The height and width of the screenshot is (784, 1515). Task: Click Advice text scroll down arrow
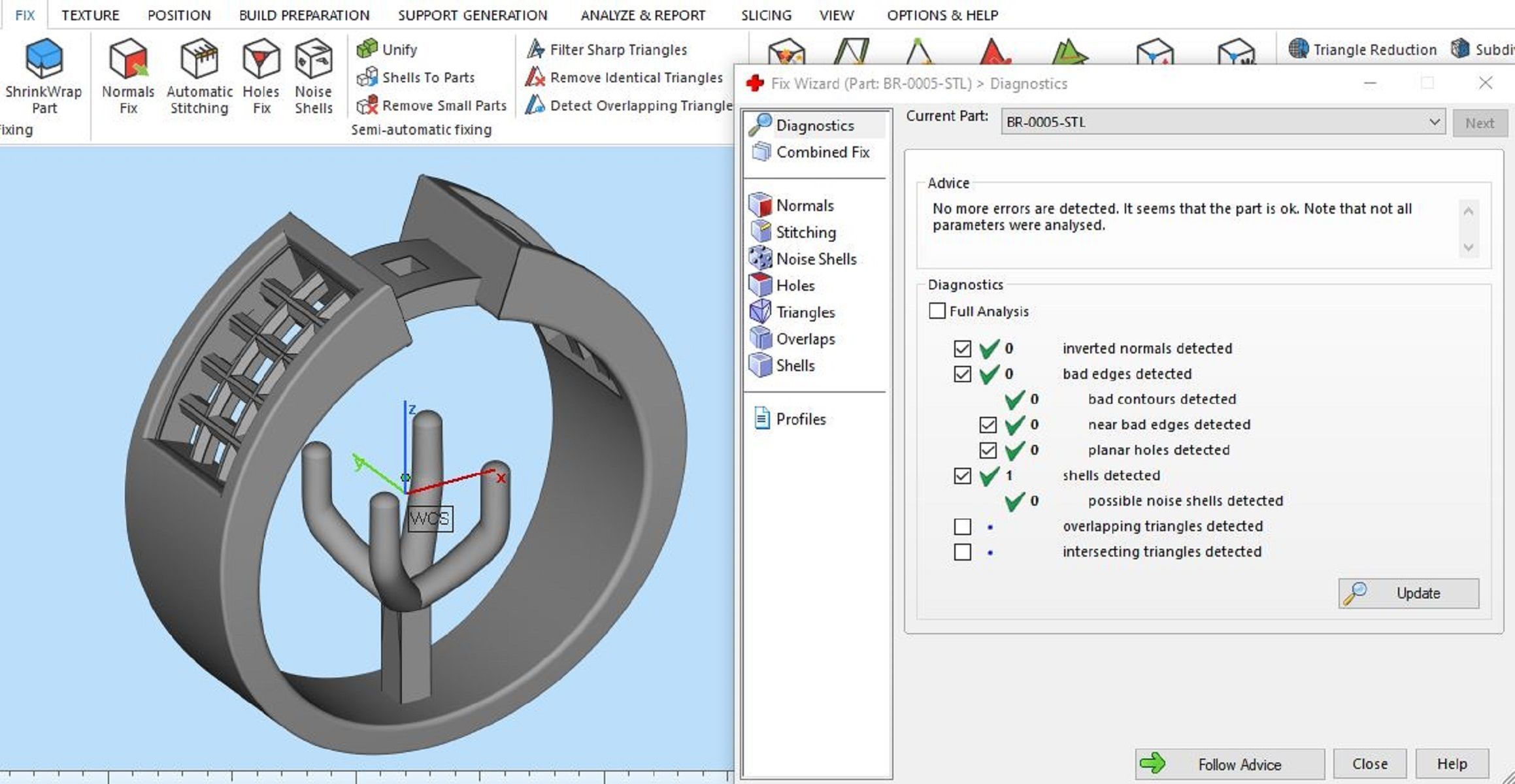(1468, 247)
